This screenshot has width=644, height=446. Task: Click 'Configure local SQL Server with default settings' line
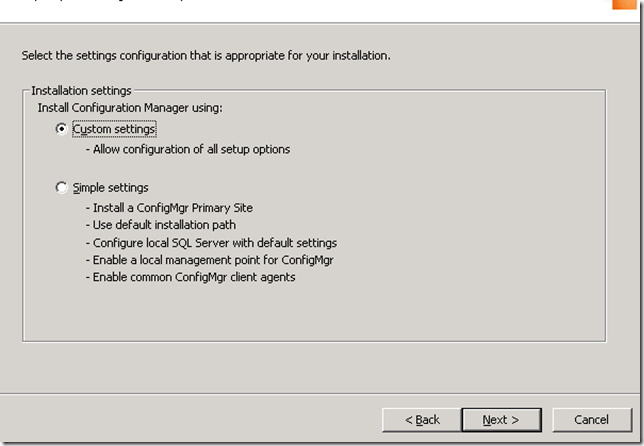click(x=210, y=242)
